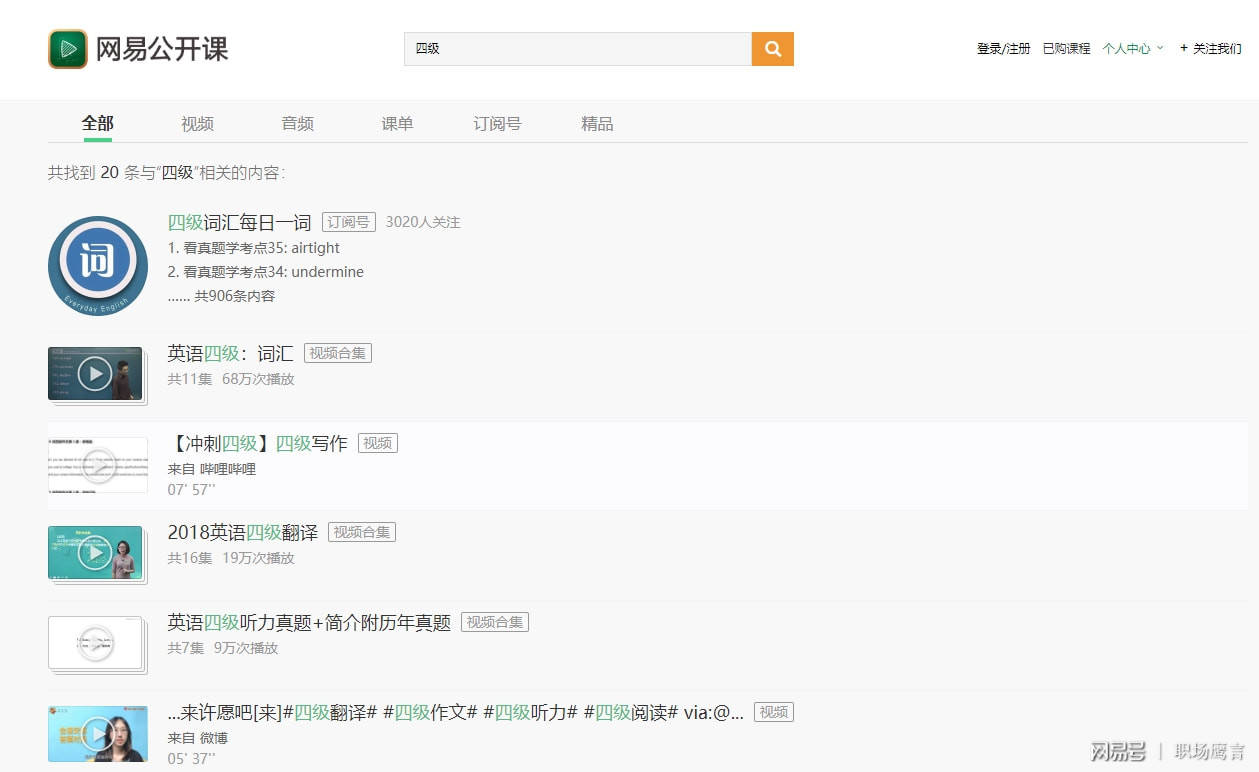Select the 订阅号 tab
Screen dimensions: 1259x772
coord(497,124)
